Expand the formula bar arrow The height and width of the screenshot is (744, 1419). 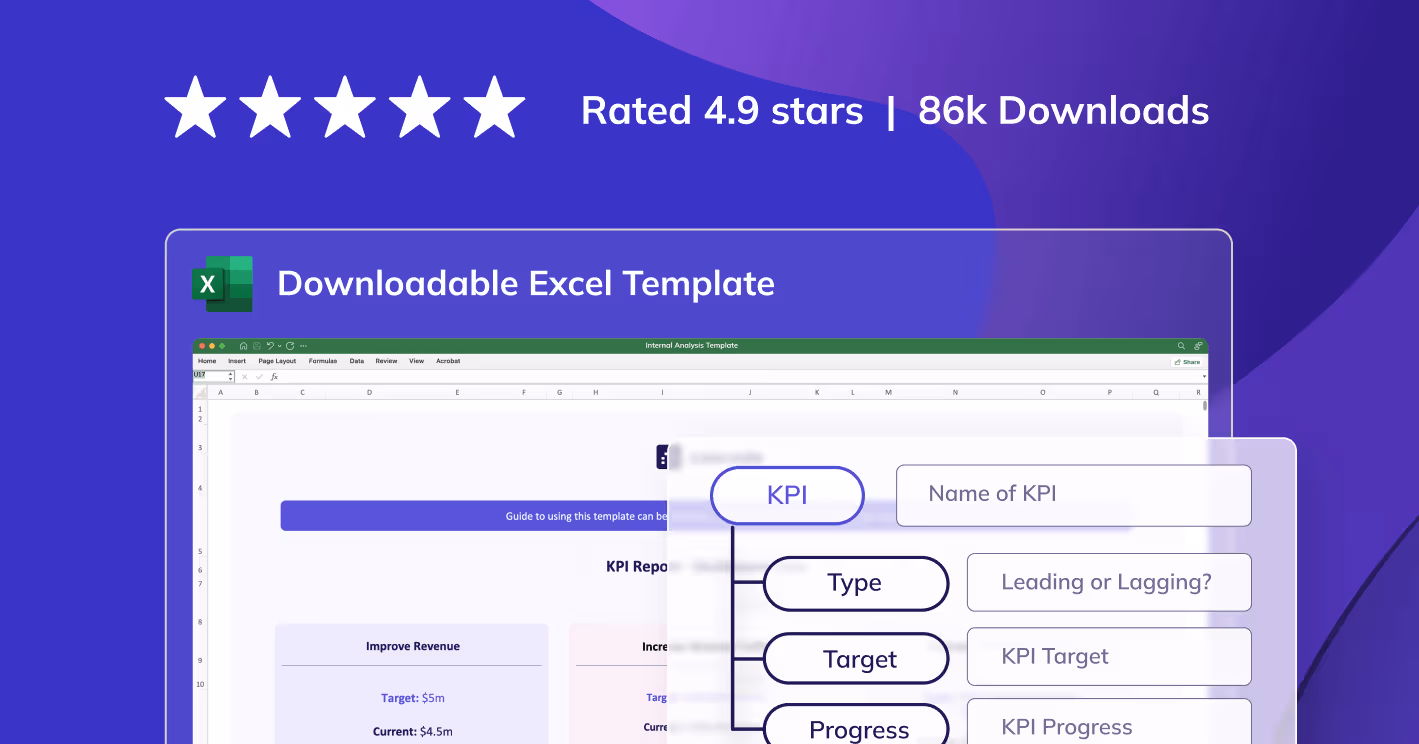1204,376
